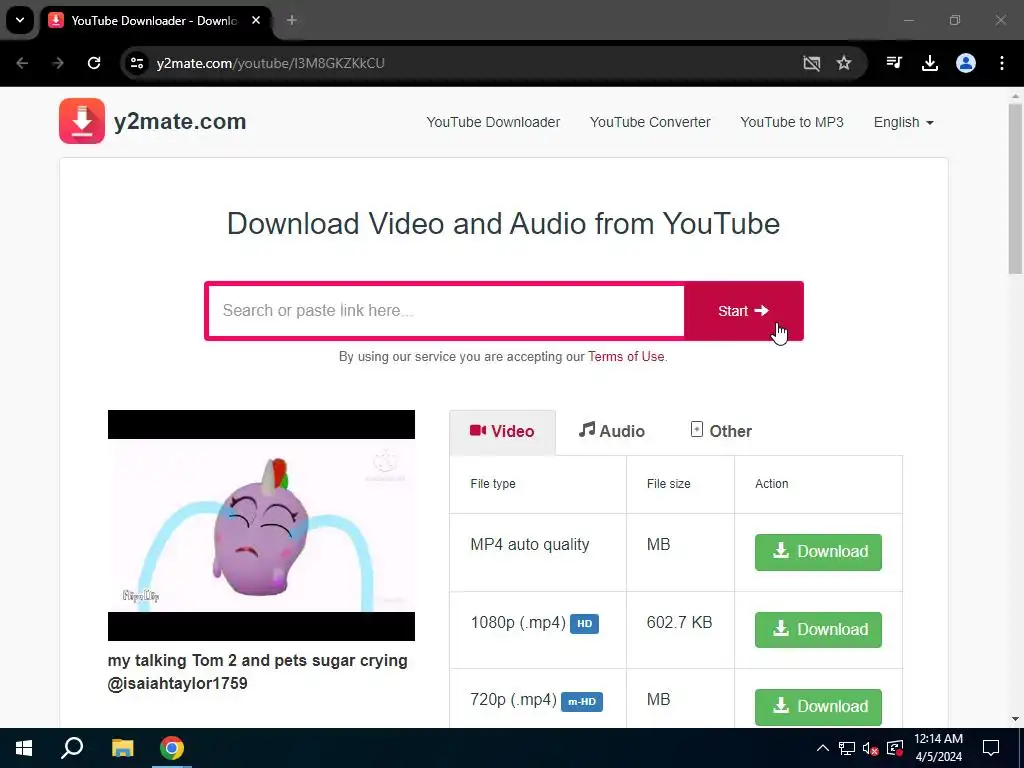Click the browser forward arrow
Image resolution: width=1024 pixels, height=768 pixels.
(x=58, y=63)
